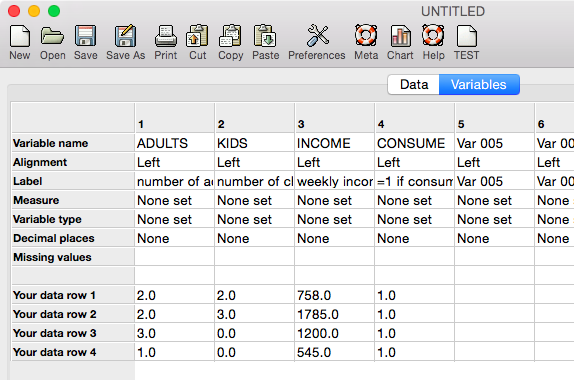Click the Measure cell for INCOME
This screenshot has width=574, height=380.
(x=335, y=200)
